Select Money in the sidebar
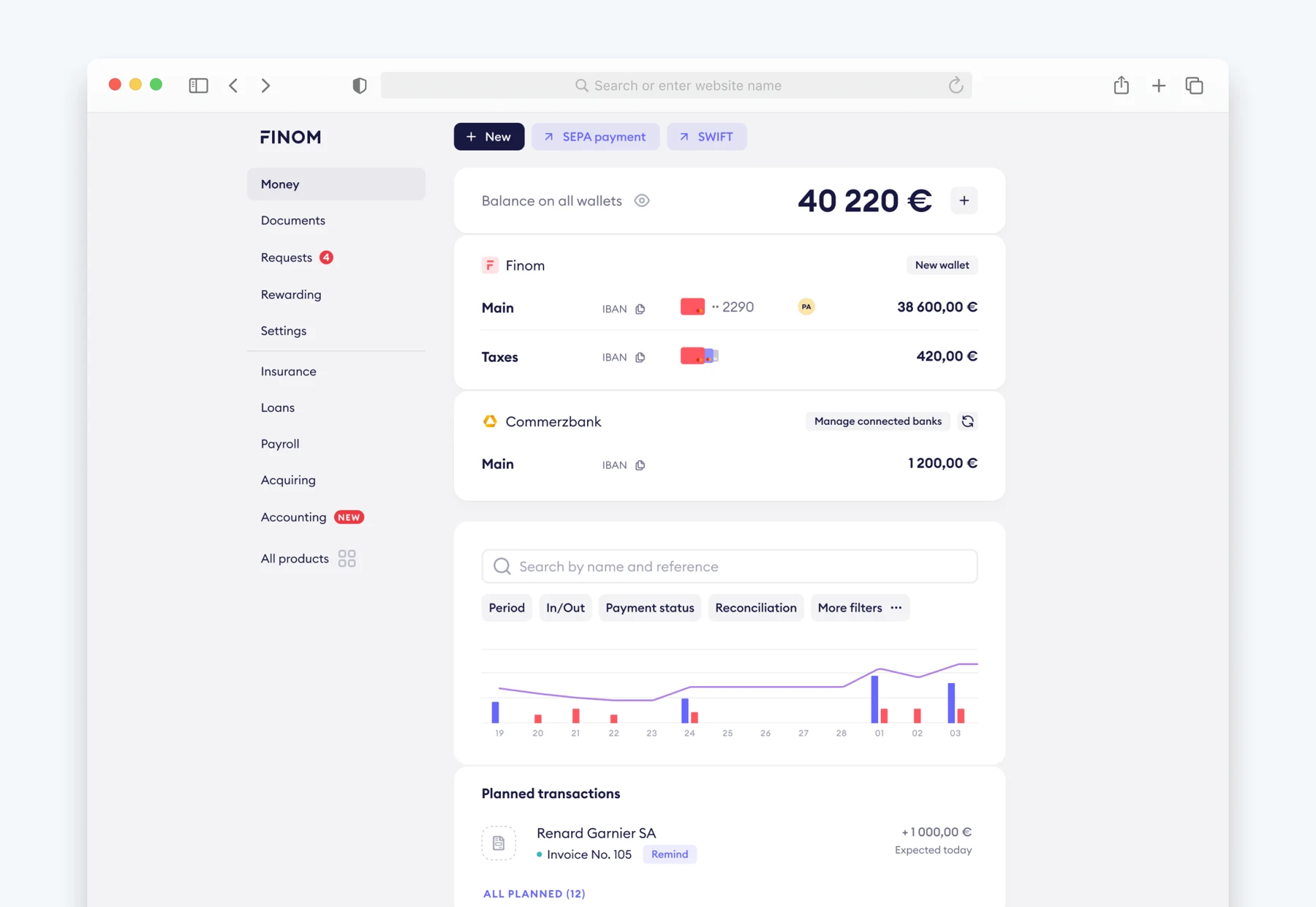The width and height of the screenshot is (1316, 907). point(336,184)
